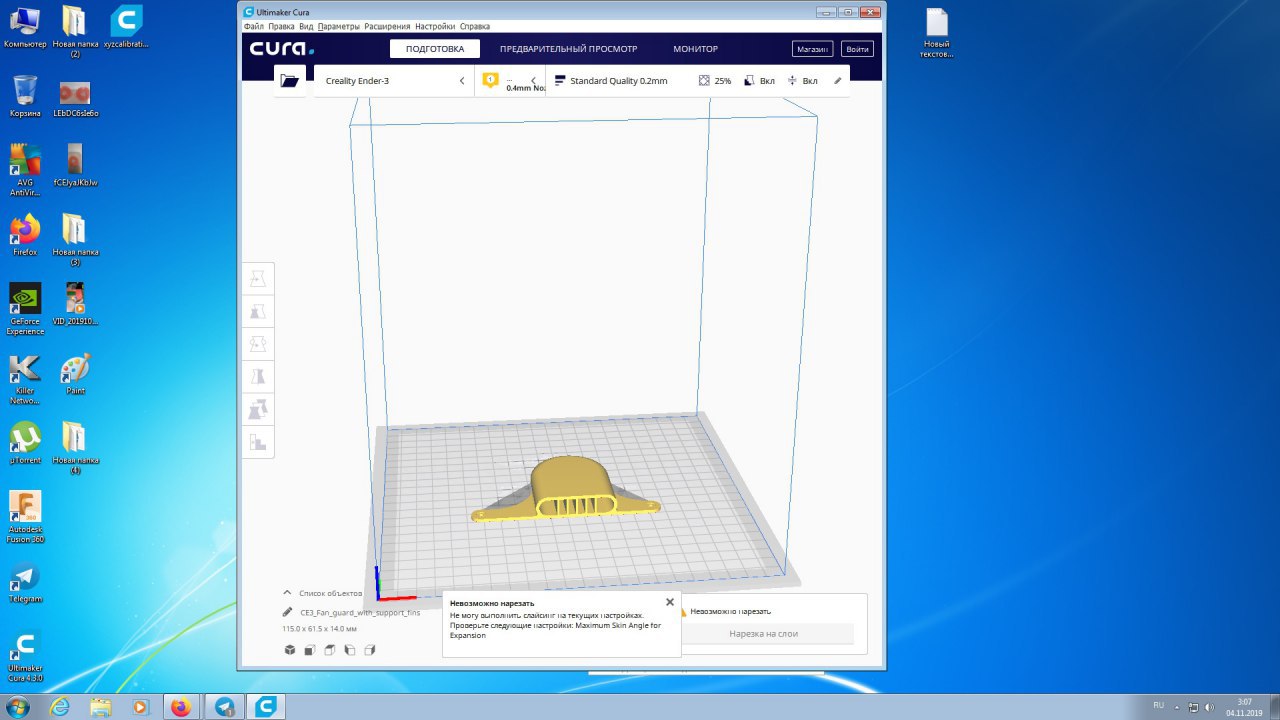This screenshot has height=720, width=1280.
Task: Click the 'Магазин' marketplace button
Action: (x=813, y=49)
